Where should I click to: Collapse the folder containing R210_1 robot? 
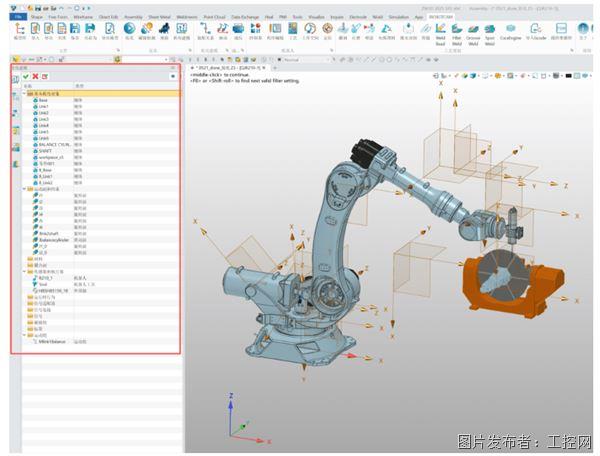coord(24,272)
